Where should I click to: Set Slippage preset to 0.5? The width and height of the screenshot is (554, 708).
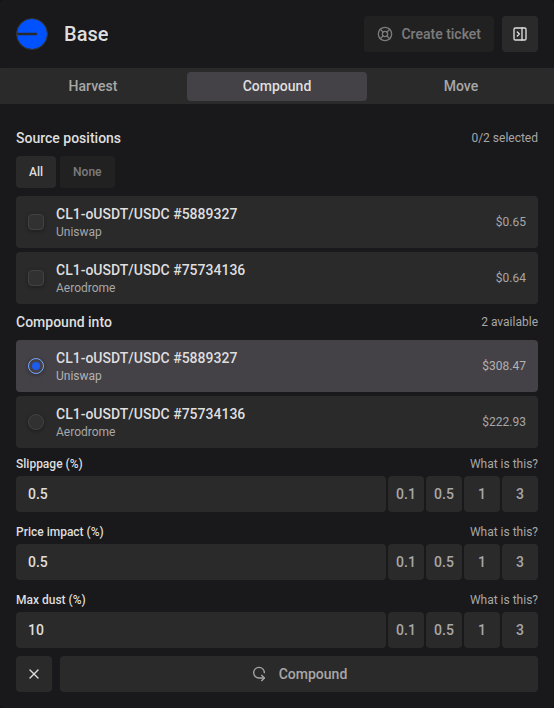pos(444,494)
